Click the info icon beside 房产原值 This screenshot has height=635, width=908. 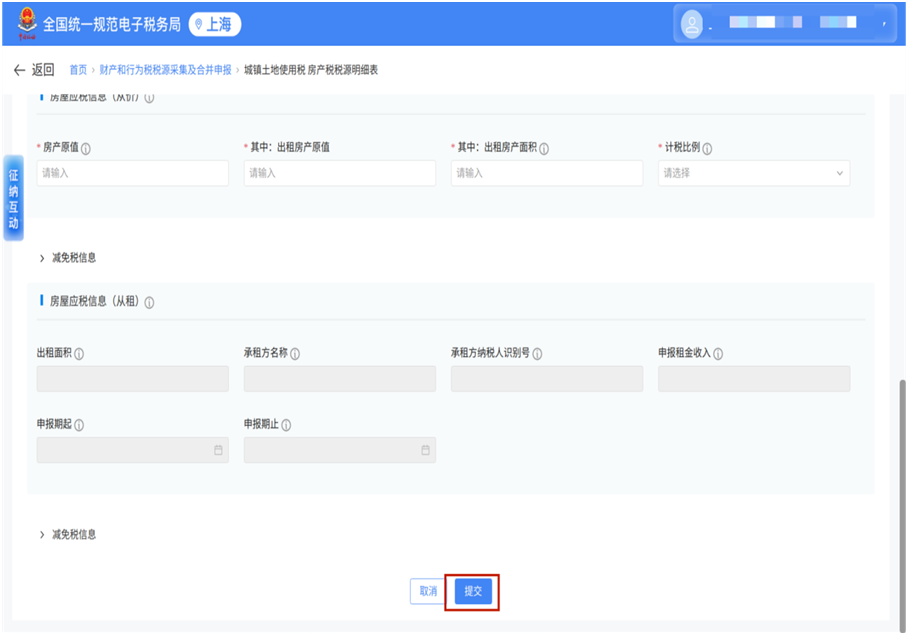(x=86, y=148)
